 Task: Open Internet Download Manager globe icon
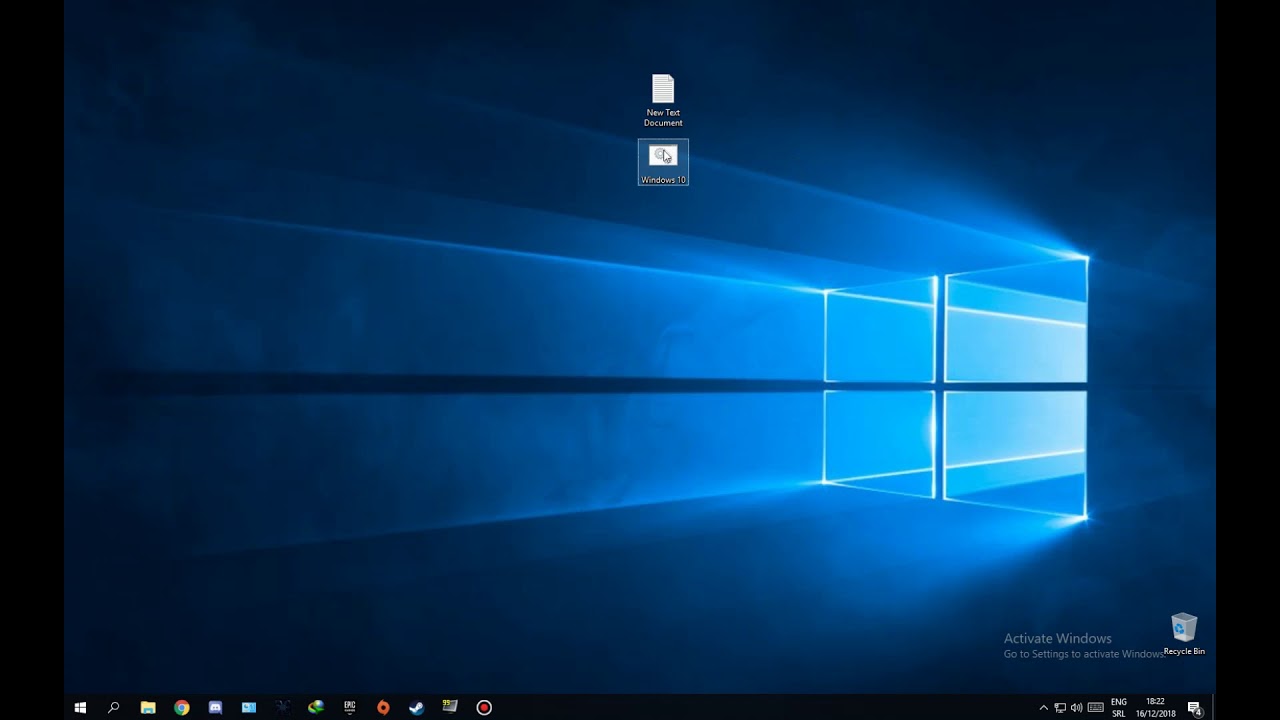click(316, 707)
